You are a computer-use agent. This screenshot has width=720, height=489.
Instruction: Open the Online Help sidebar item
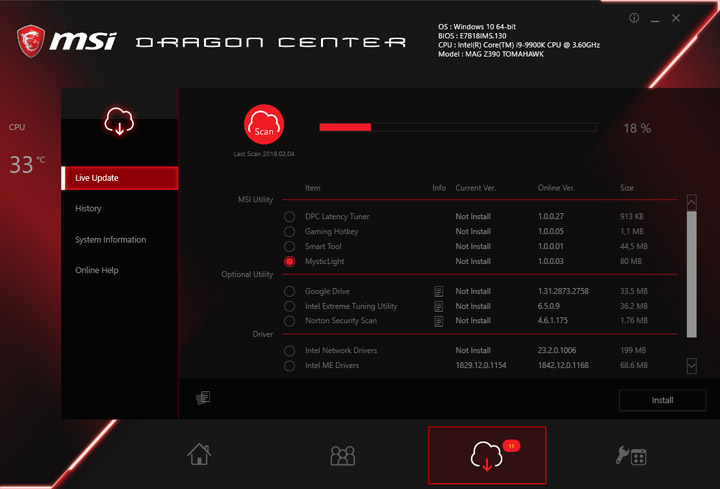(97, 270)
